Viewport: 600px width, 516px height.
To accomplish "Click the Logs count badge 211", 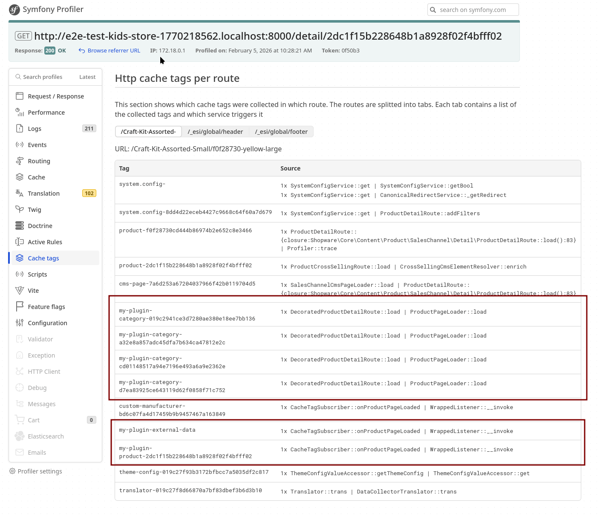I will [89, 129].
